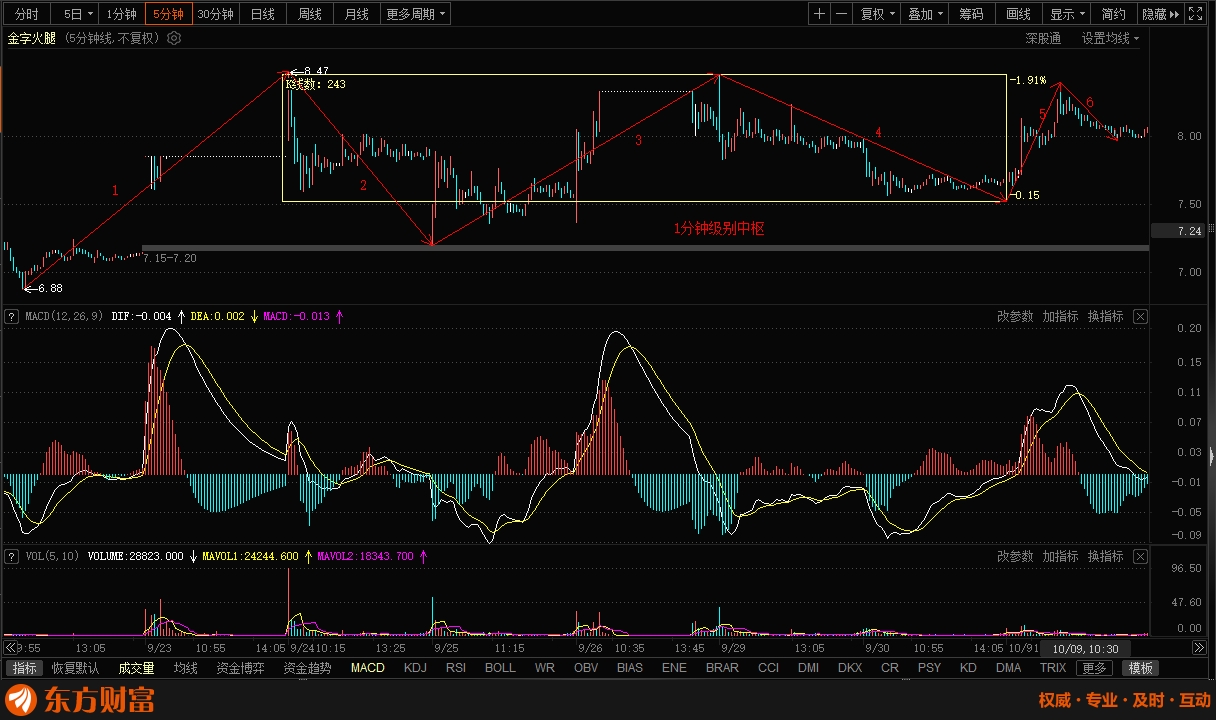Select the ENE indicator tab
The width and height of the screenshot is (1216, 720).
coord(674,668)
